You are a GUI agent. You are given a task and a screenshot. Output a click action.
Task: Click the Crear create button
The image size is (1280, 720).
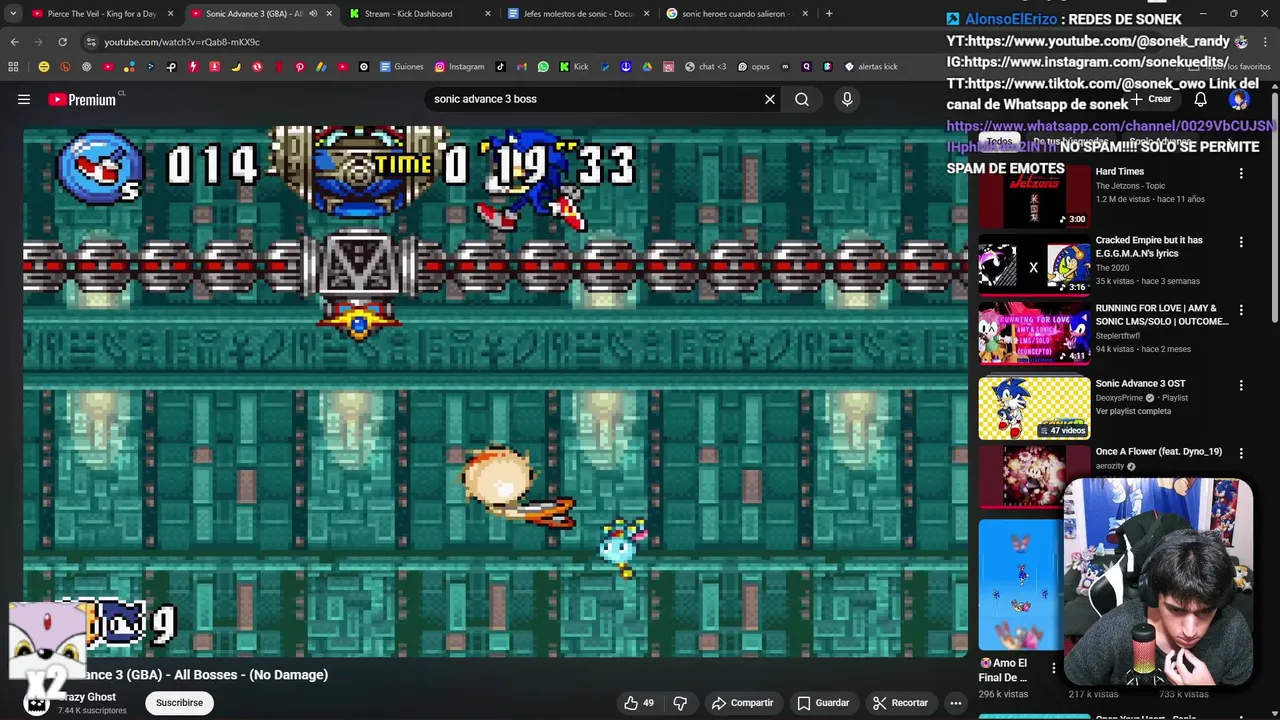click(1151, 99)
